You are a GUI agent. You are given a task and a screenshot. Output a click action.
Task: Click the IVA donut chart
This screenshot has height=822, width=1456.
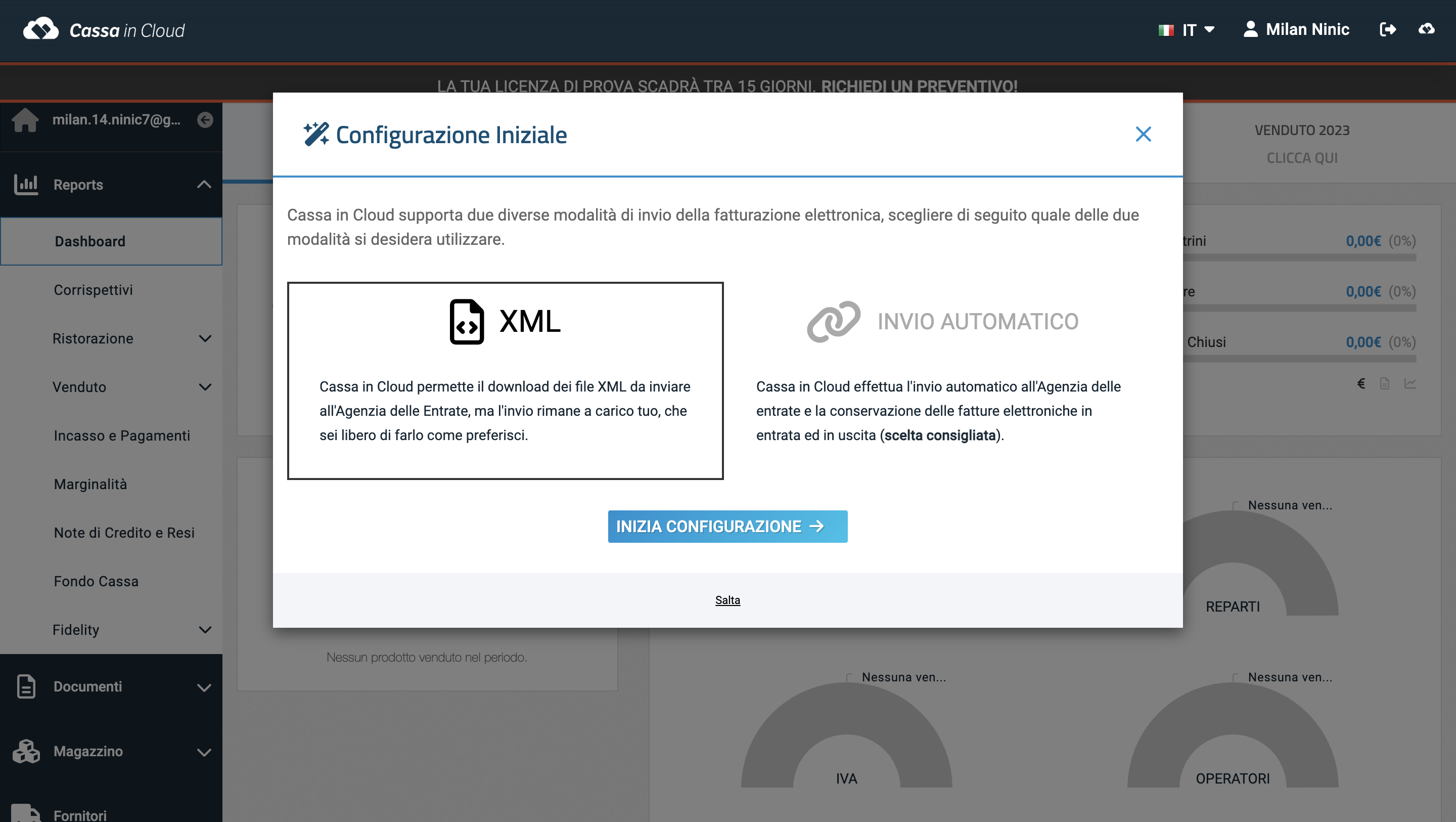click(846, 734)
